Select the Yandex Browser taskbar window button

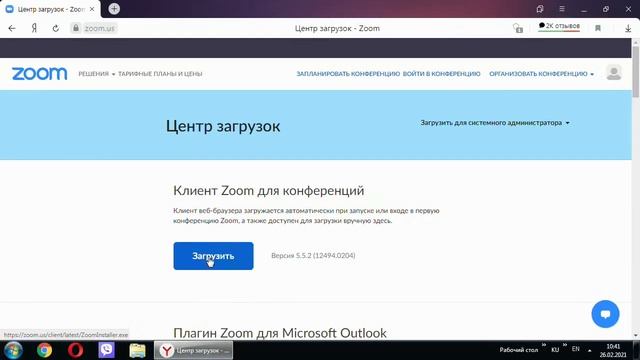click(193, 350)
